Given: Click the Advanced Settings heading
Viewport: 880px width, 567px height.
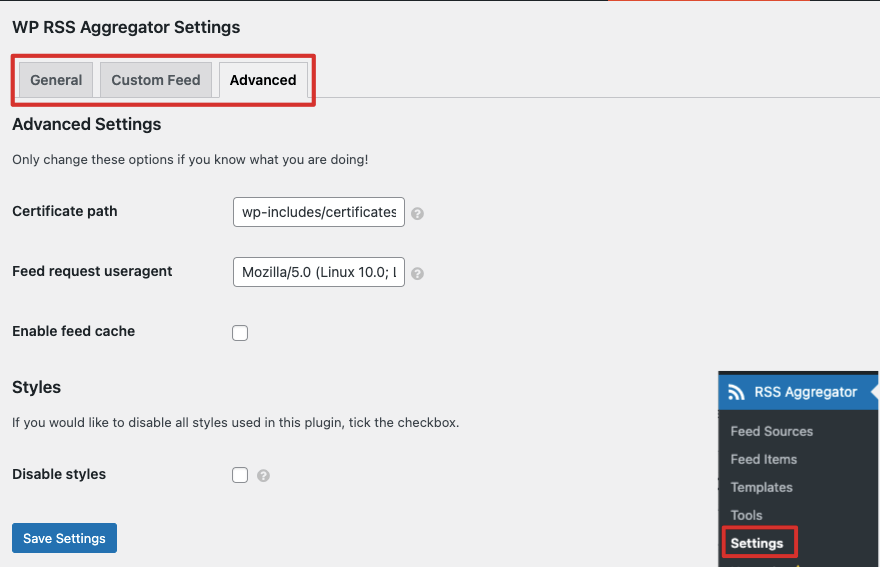Looking at the screenshot, I should point(86,124).
